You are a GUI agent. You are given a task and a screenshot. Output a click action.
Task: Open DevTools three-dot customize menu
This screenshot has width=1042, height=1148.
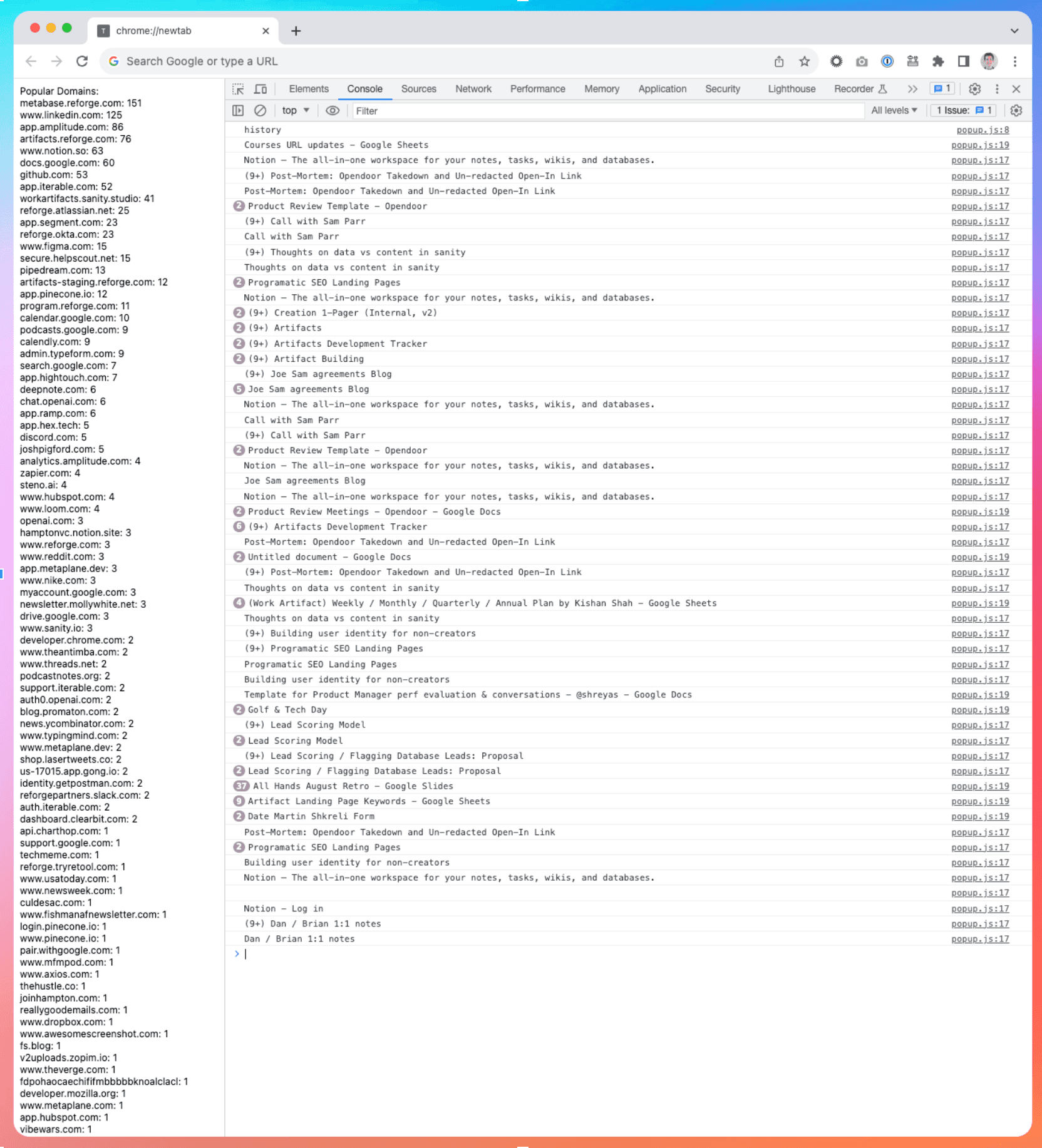pos(997,89)
